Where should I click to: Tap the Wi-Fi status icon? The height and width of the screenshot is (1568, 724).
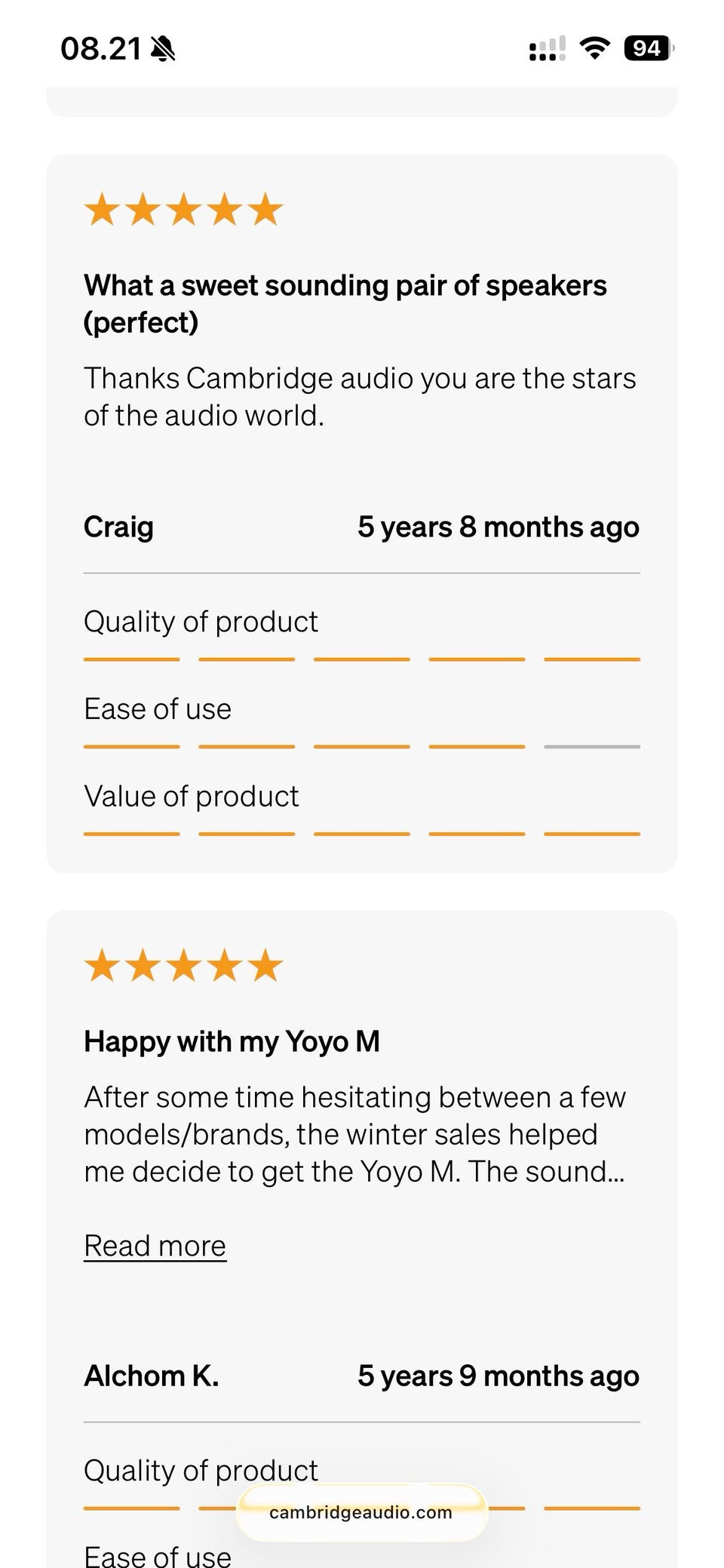[594, 48]
